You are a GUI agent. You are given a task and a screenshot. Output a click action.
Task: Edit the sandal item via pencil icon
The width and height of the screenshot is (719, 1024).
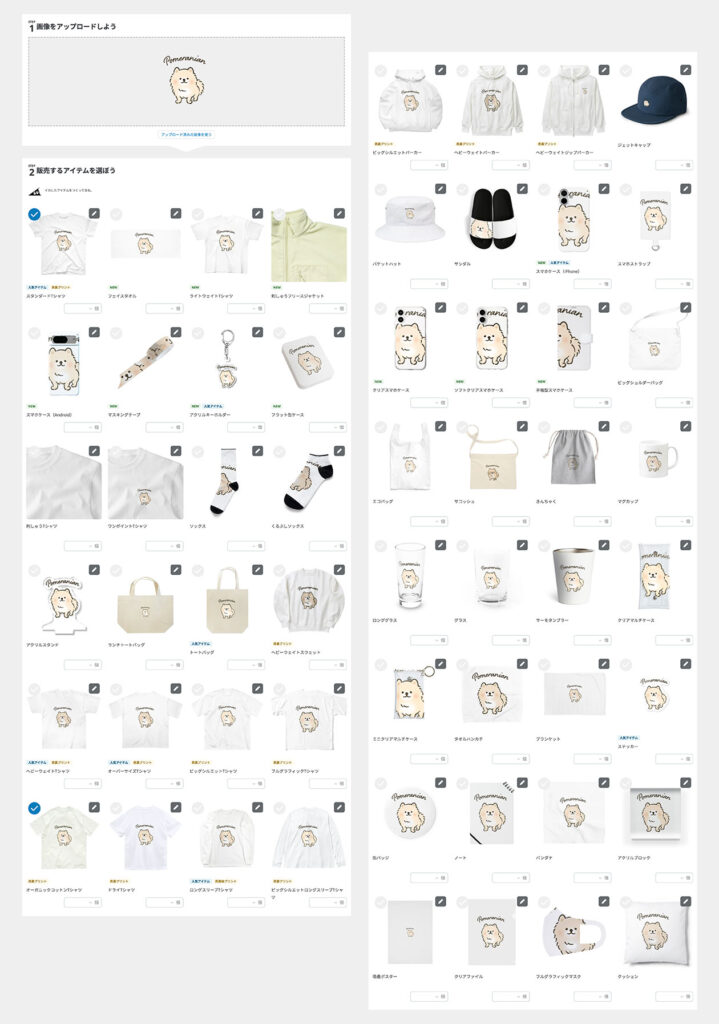(x=522, y=189)
